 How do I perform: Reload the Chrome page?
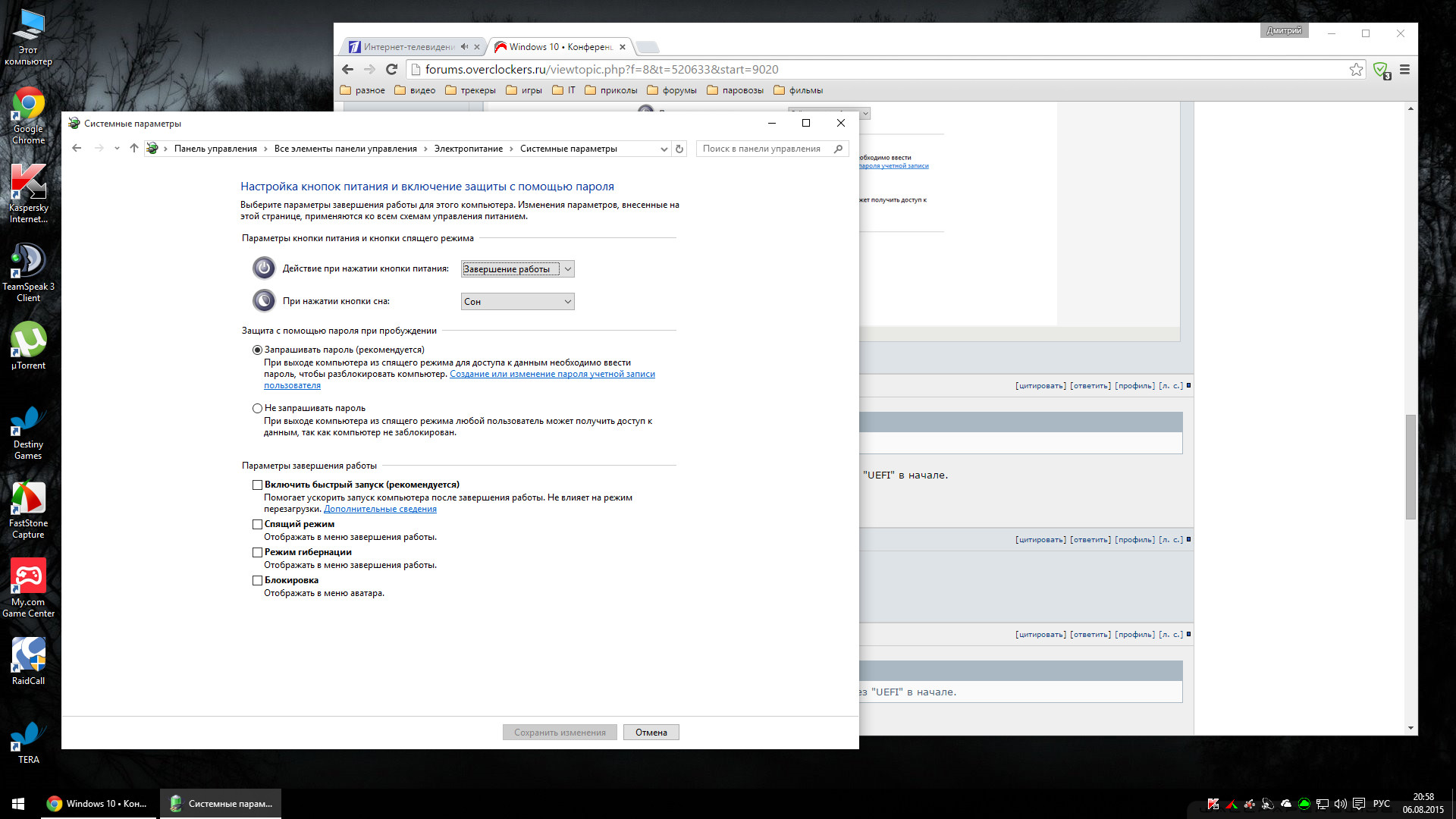click(391, 70)
